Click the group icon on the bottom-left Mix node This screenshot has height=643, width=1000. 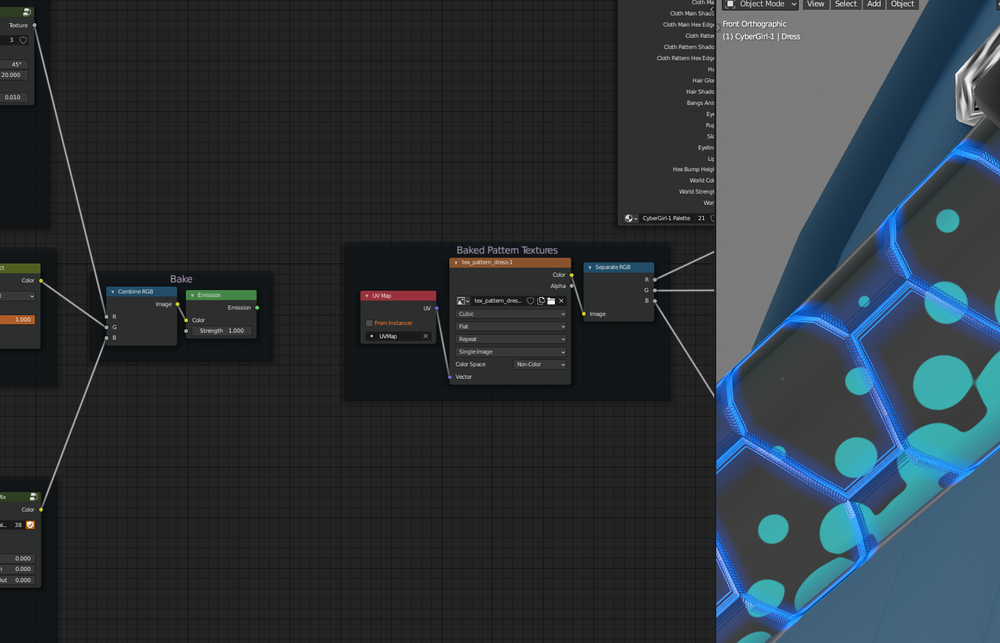(34, 496)
